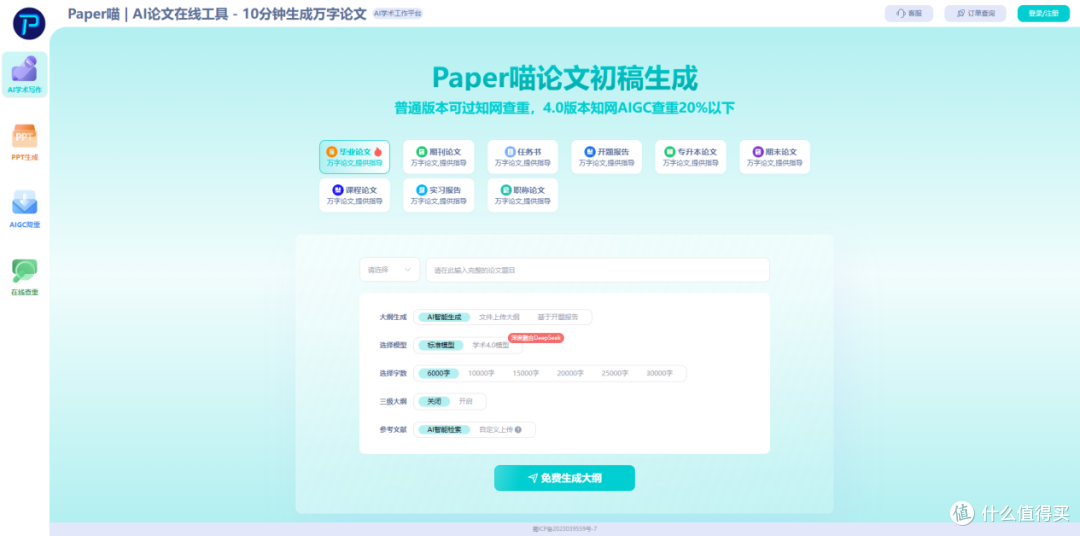Viewport: 1080px width, 536px height.
Task: Select 标准模型 model
Action: (x=441, y=345)
